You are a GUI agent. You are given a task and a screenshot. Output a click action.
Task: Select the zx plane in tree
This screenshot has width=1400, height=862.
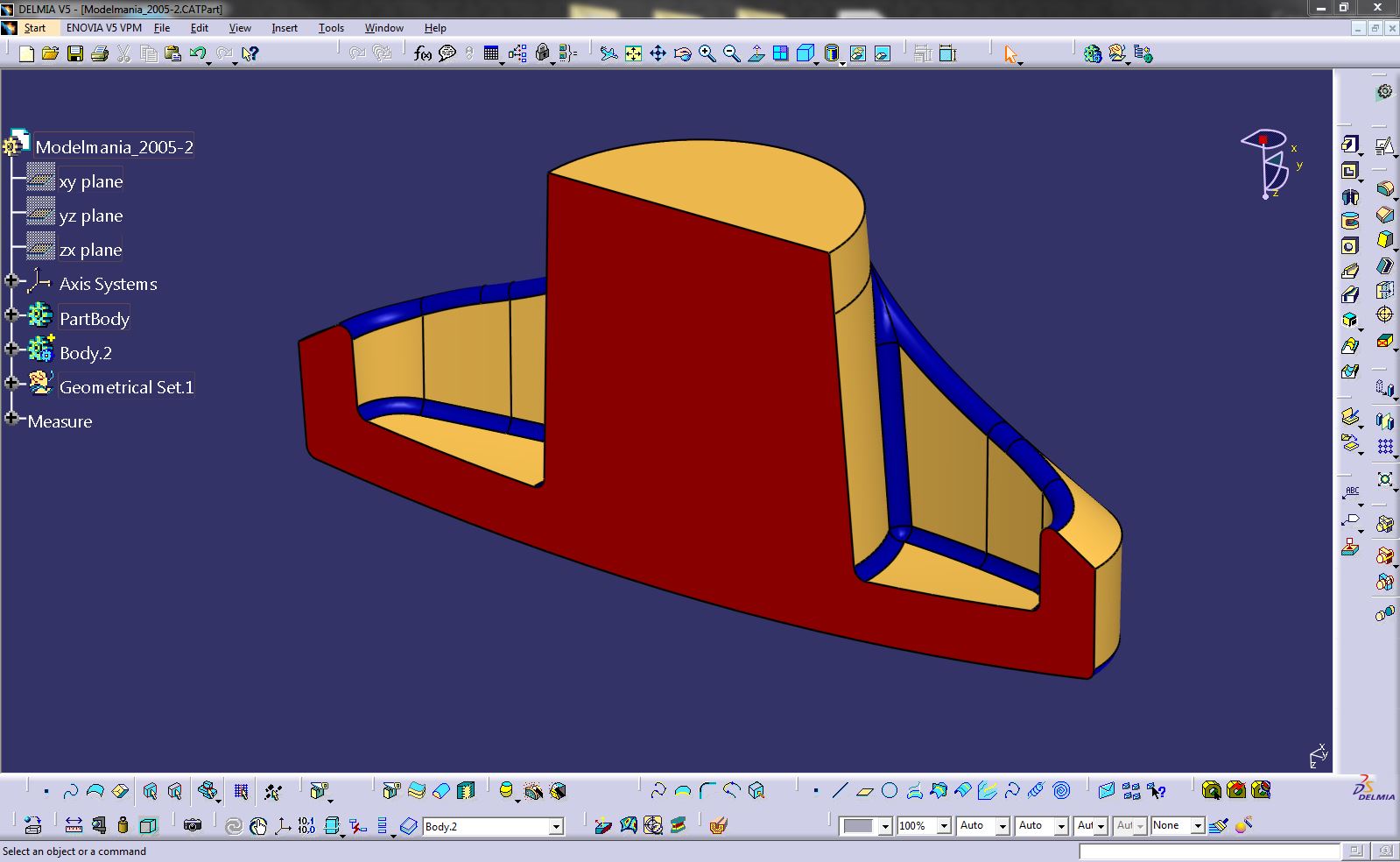[x=90, y=250]
